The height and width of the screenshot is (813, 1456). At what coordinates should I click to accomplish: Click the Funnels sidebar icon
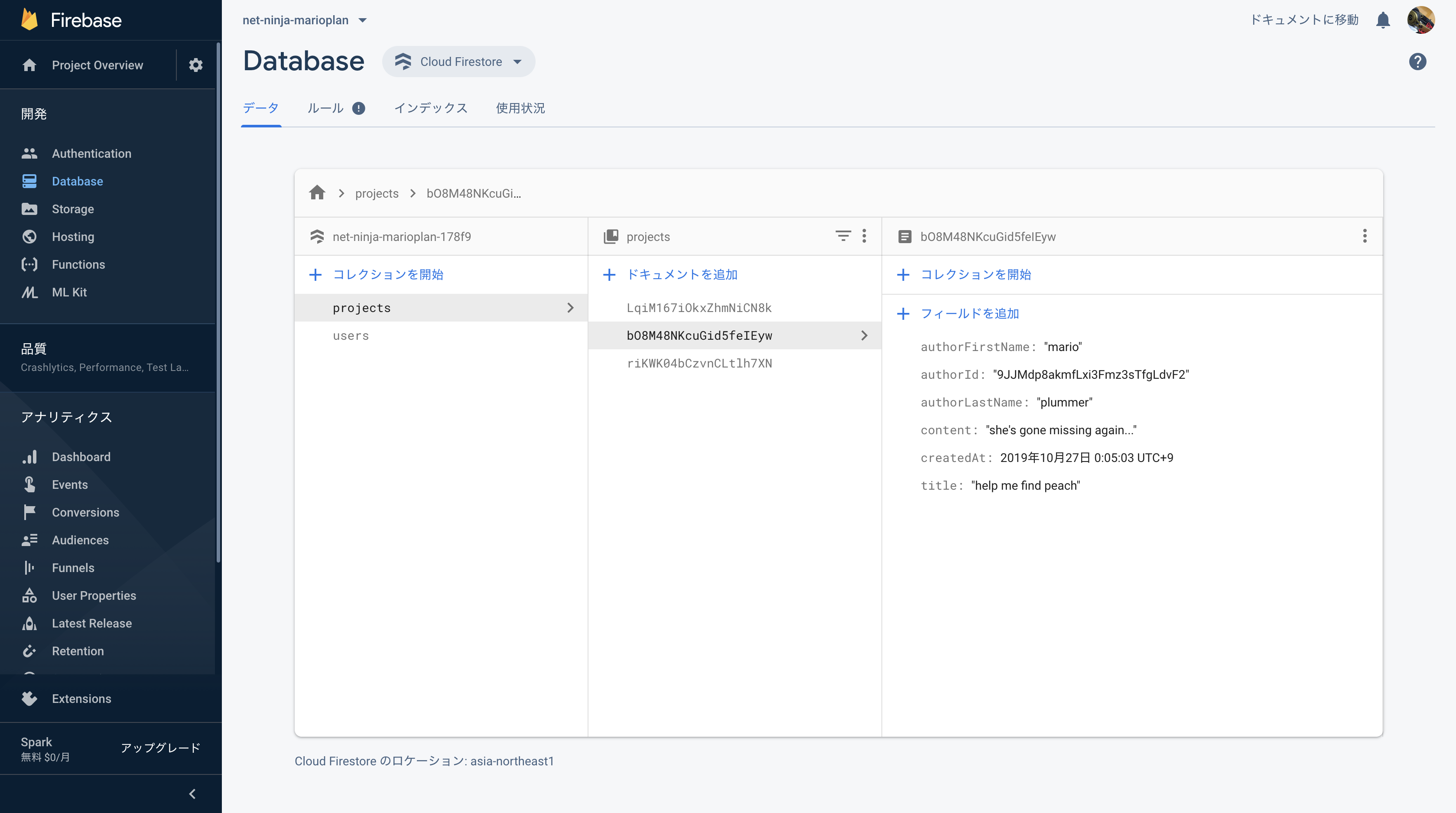point(29,567)
